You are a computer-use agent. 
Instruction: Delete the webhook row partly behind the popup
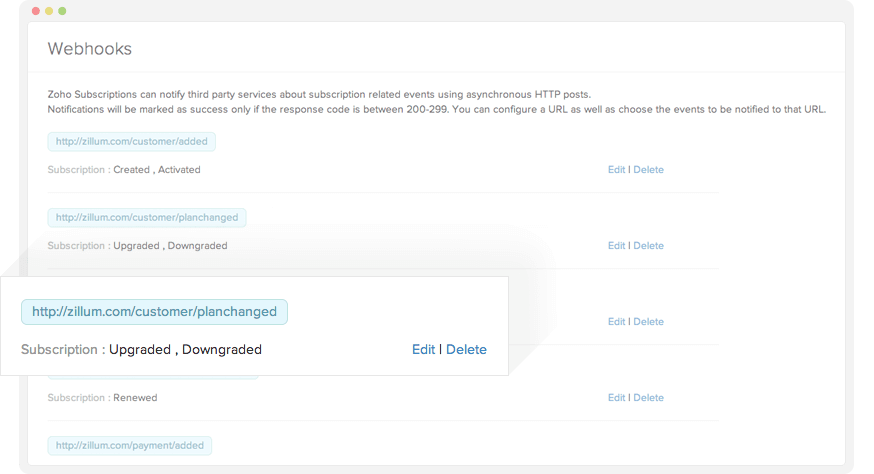648,322
